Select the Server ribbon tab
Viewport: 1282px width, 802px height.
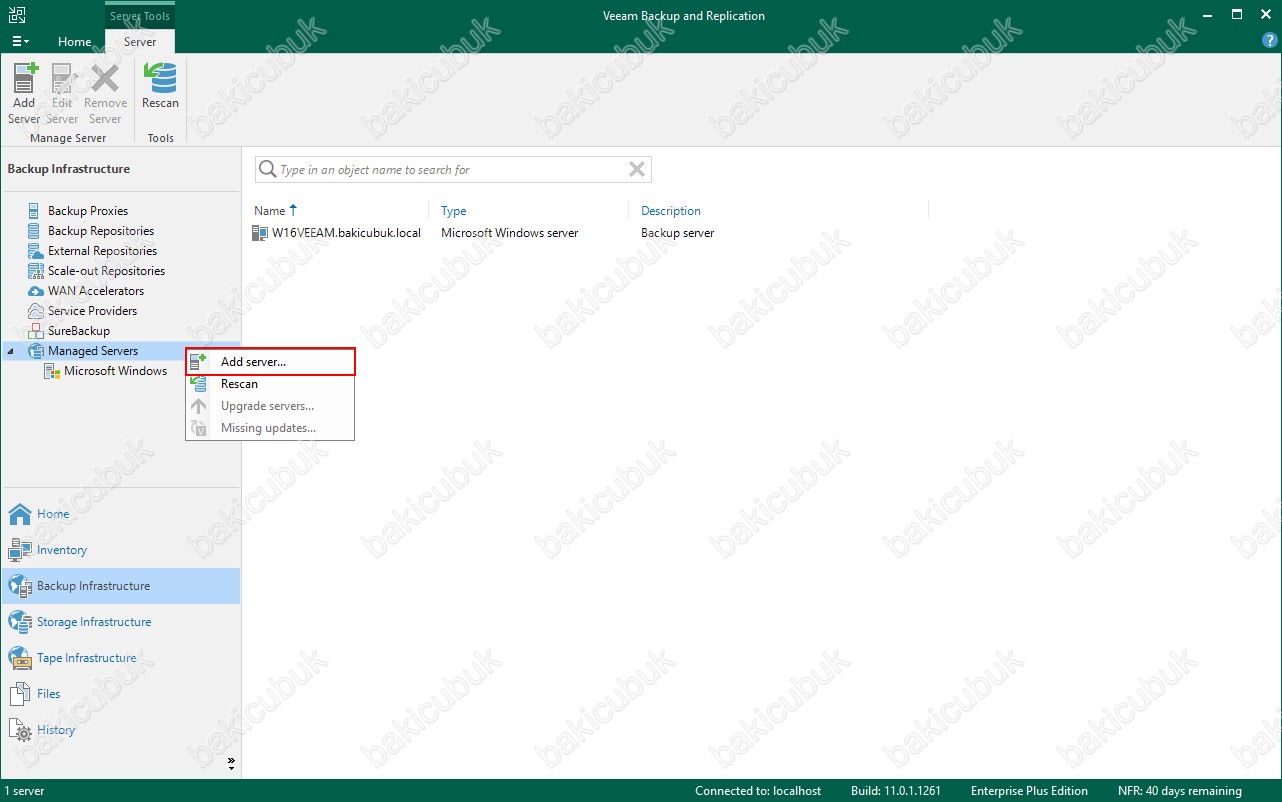coord(140,42)
